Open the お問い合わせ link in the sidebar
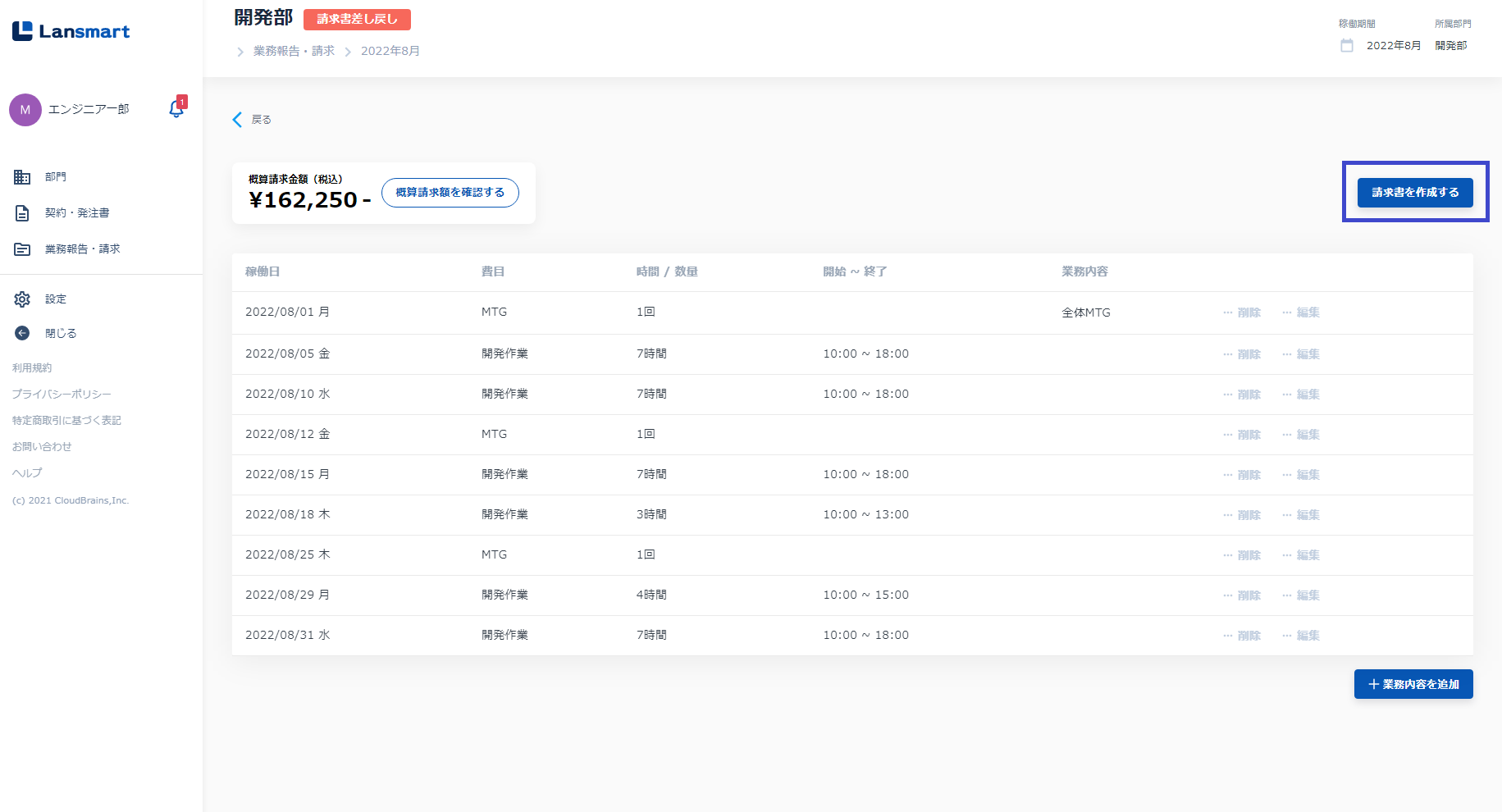The width and height of the screenshot is (1502, 812). coord(42,447)
